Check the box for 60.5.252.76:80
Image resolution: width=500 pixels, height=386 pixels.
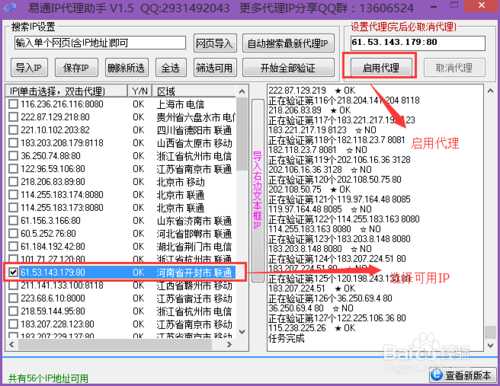coord(13,234)
